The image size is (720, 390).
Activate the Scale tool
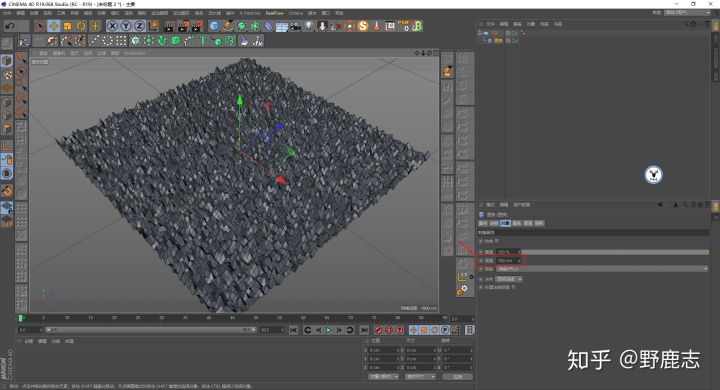[68, 26]
